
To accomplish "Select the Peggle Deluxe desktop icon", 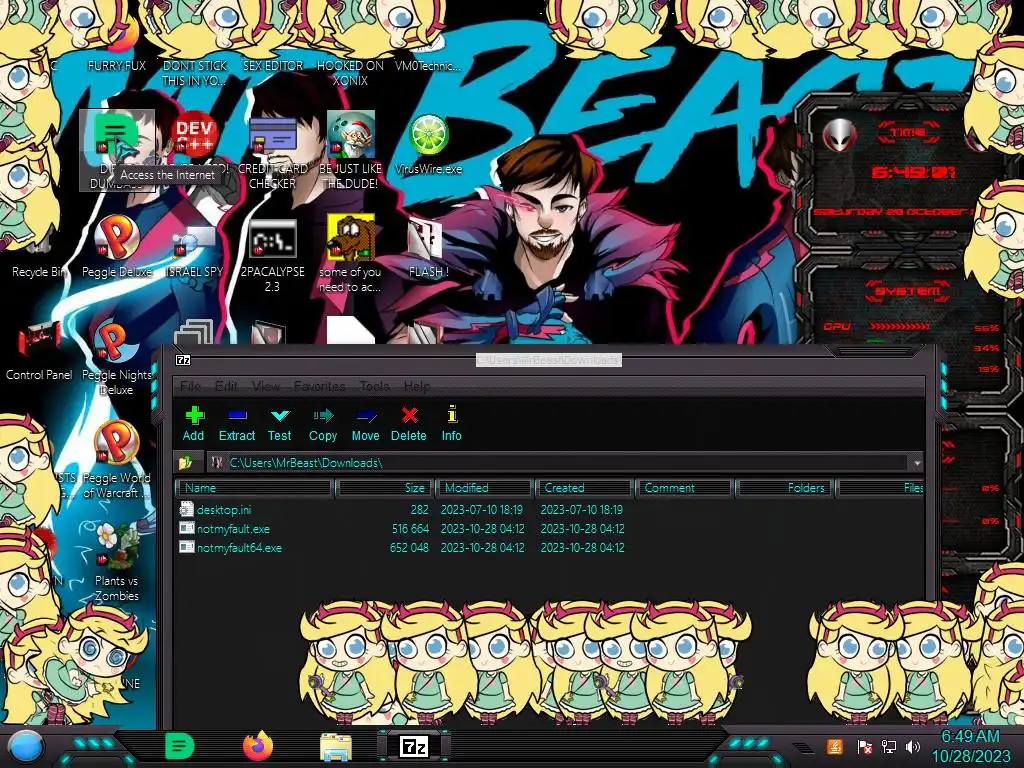I will point(117,247).
